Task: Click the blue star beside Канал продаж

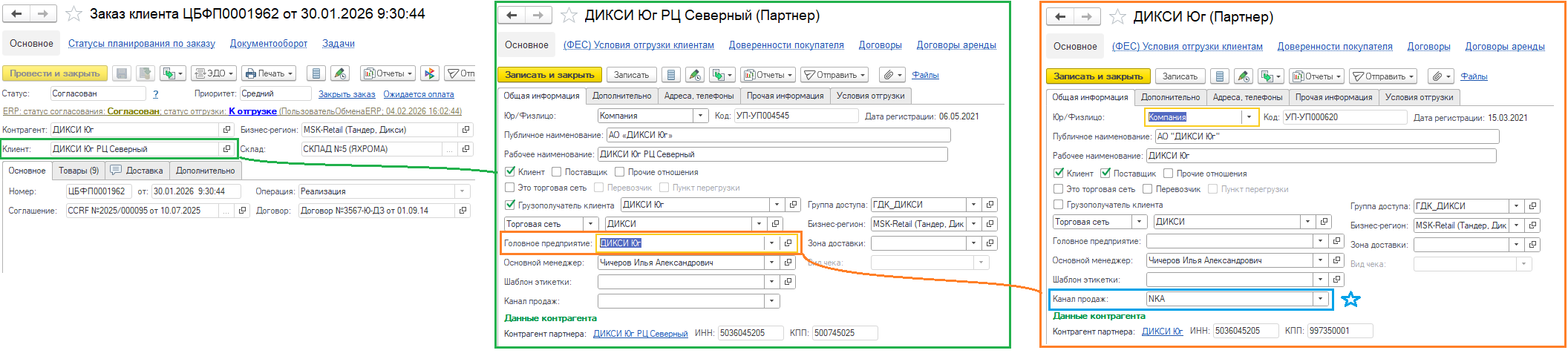Action: tap(1350, 300)
